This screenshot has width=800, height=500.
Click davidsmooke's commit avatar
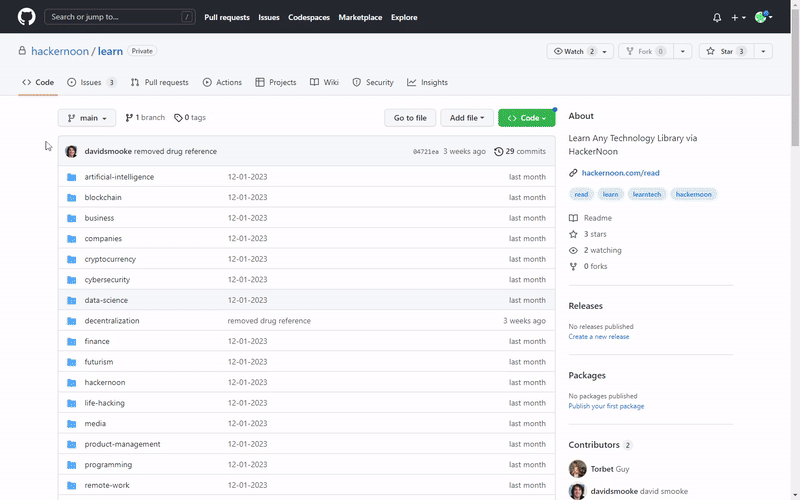point(71,152)
